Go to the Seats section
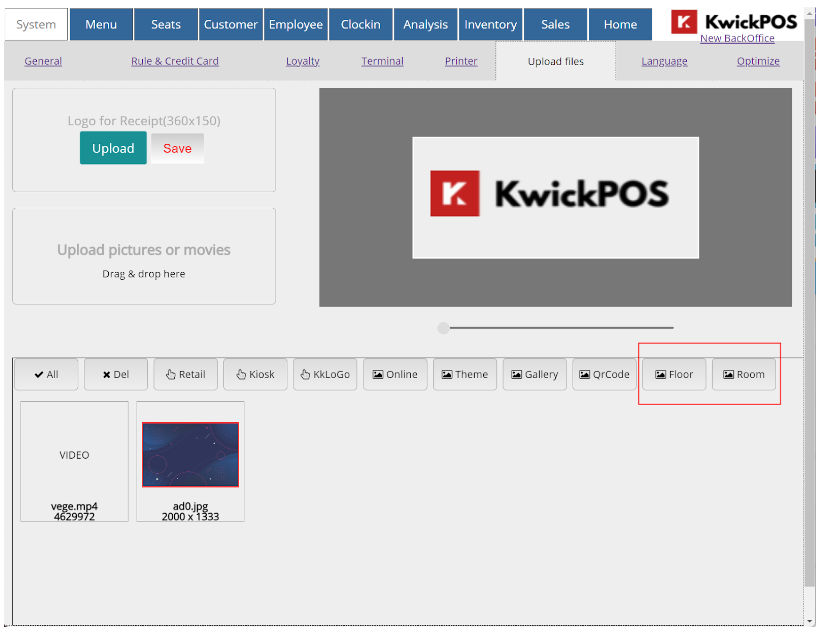821x636 pixels. point(166,25)
